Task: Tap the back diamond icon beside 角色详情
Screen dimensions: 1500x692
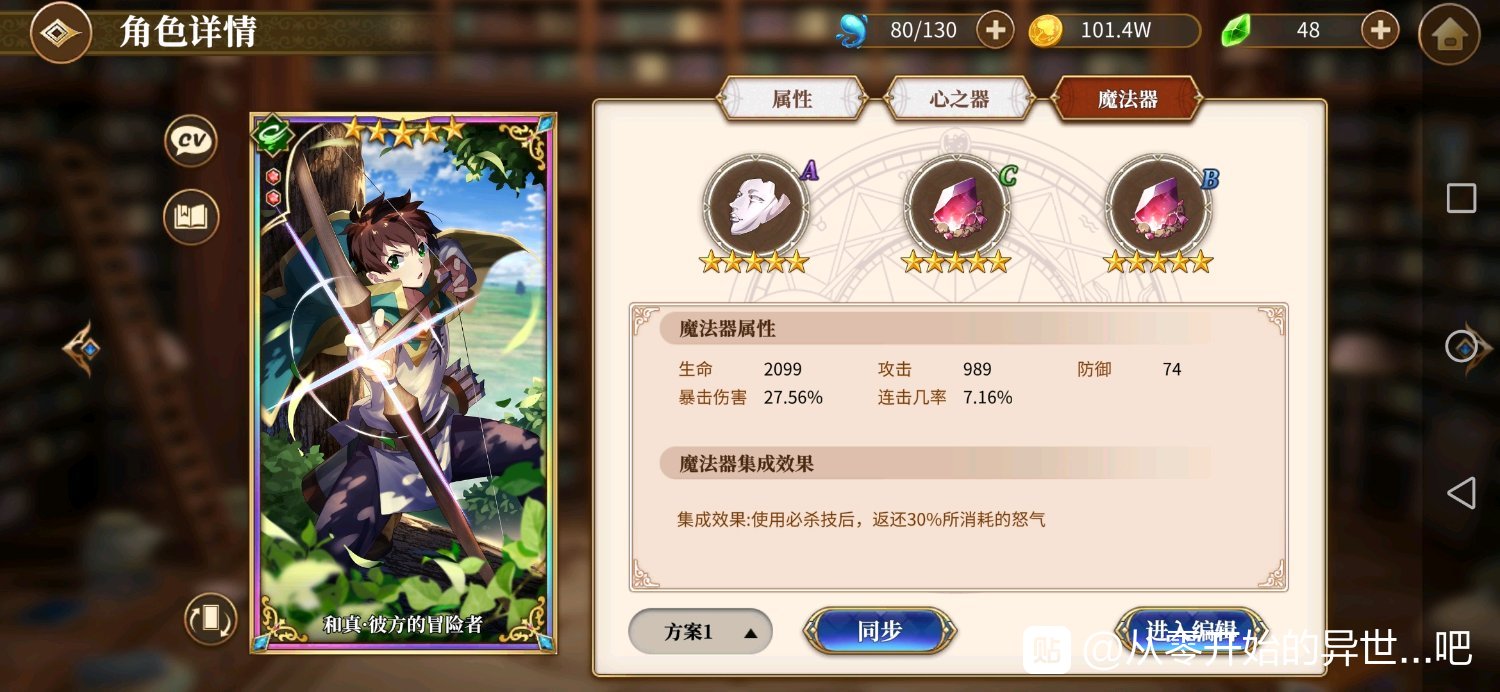Action: pyautogui.click(x=61, y=33)
